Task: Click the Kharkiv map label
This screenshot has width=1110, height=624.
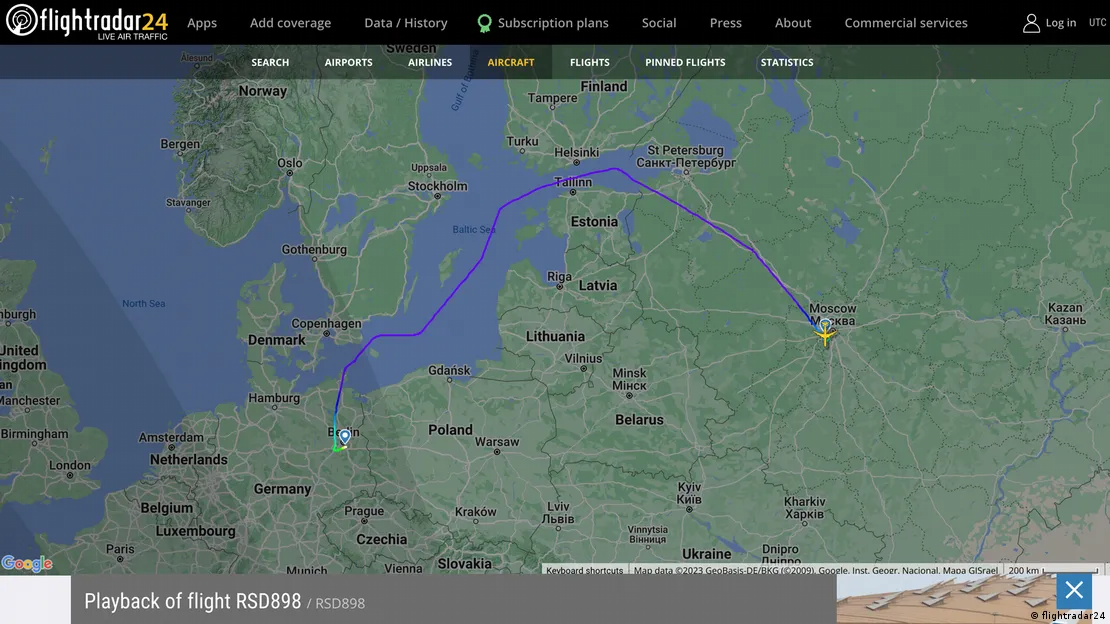Action: tap(804, 508)
